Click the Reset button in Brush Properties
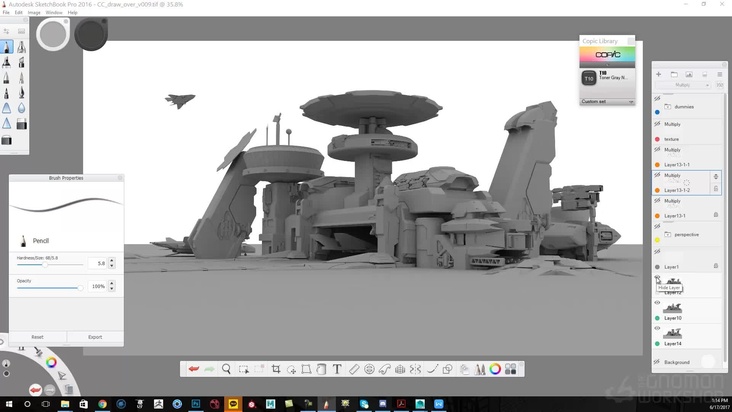Viewport: 732px width, 412px height. point(37,337)
